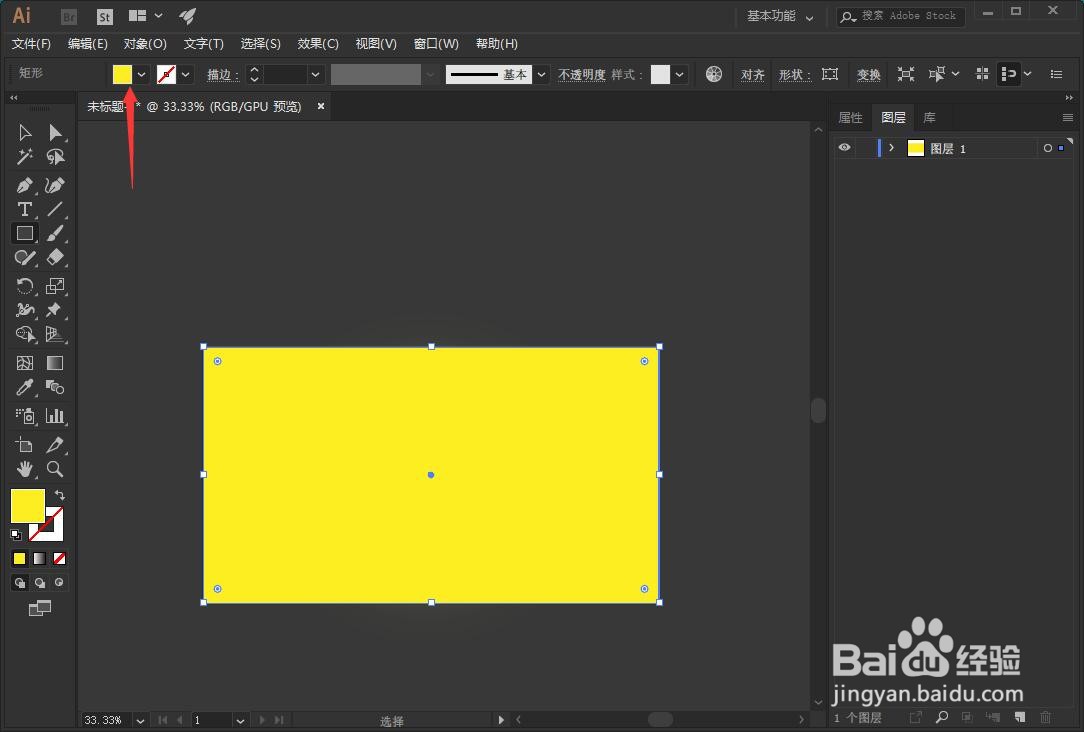This screenshot has width=1084, height=732.
Task: Select the Pen tool
Action: [24, 185]
